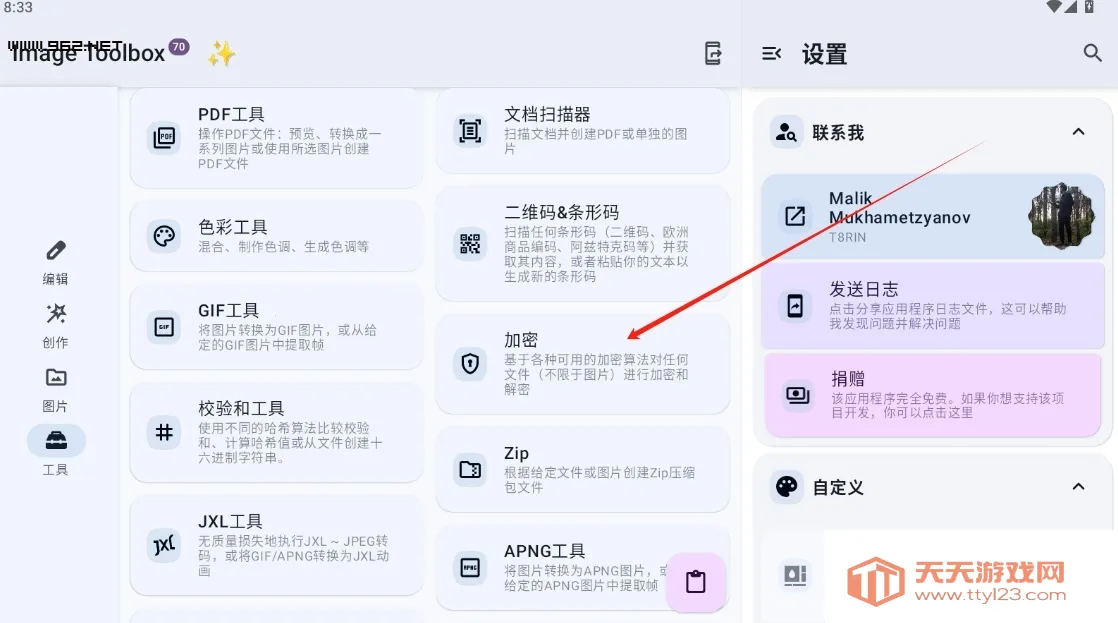1118x623 pixels.
Task: Switch to the 创作 create section
Action: pos(55,325)
